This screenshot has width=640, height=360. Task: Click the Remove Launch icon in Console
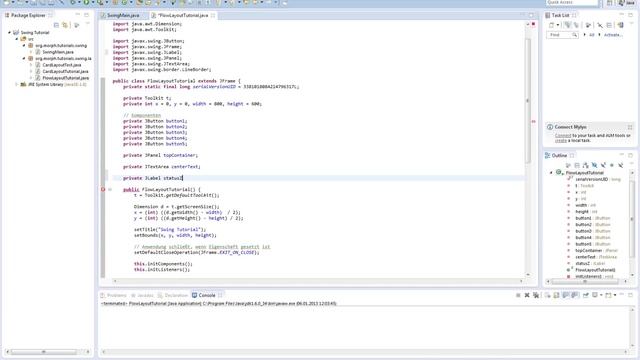pos(527,295)
